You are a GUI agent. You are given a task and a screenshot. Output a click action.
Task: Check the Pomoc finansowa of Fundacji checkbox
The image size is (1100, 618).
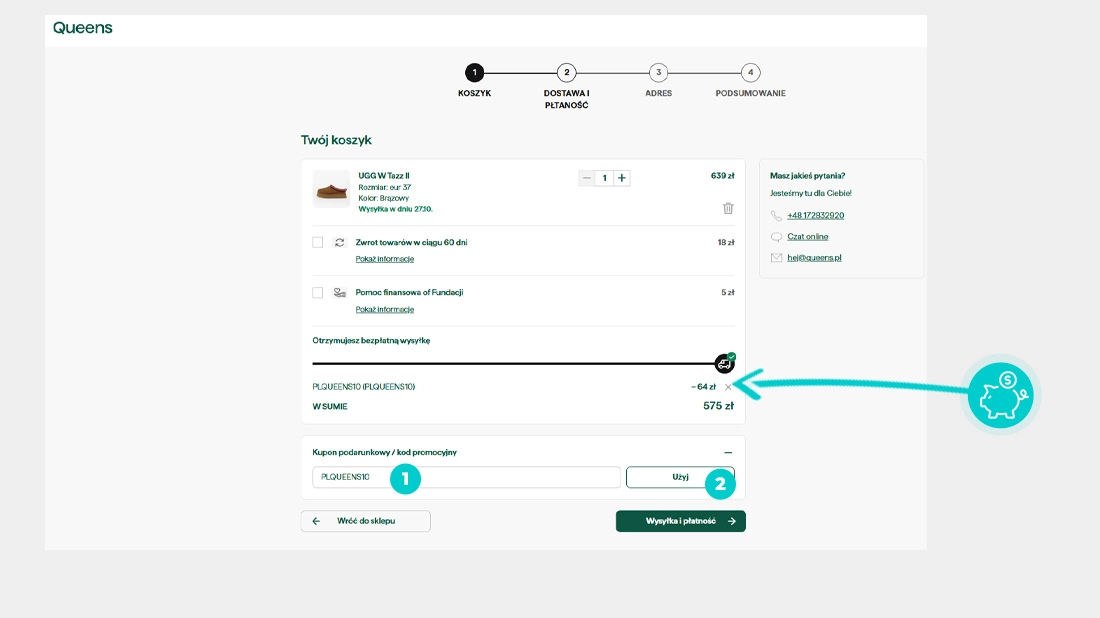[x=318, y=293]
